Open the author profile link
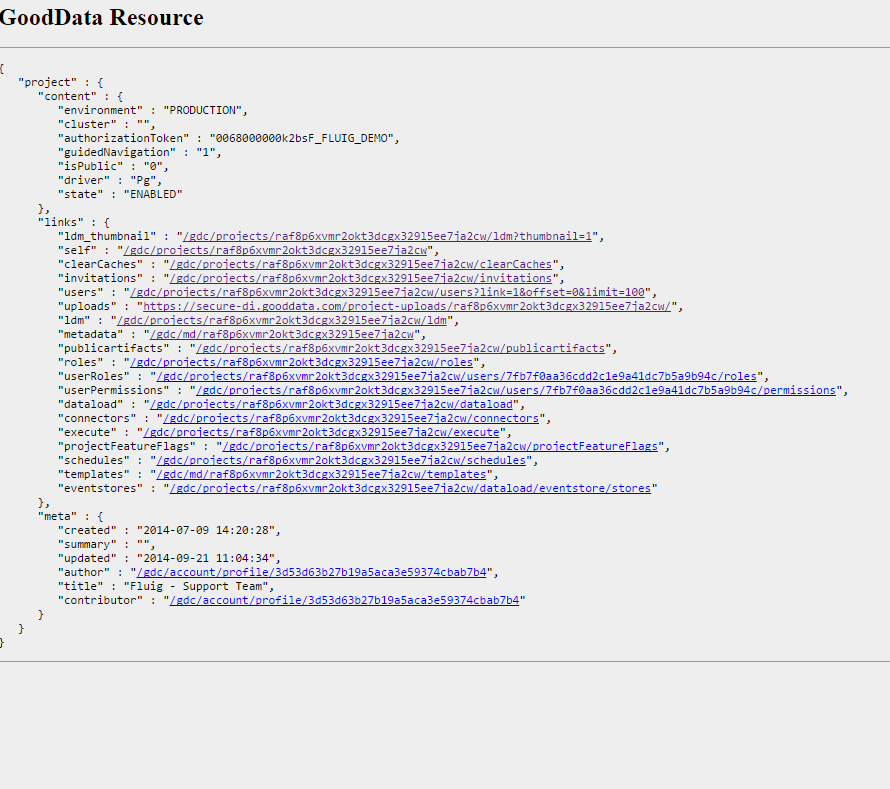The width and height of the screenshot is (890, 789). click(x=312, y=572)
